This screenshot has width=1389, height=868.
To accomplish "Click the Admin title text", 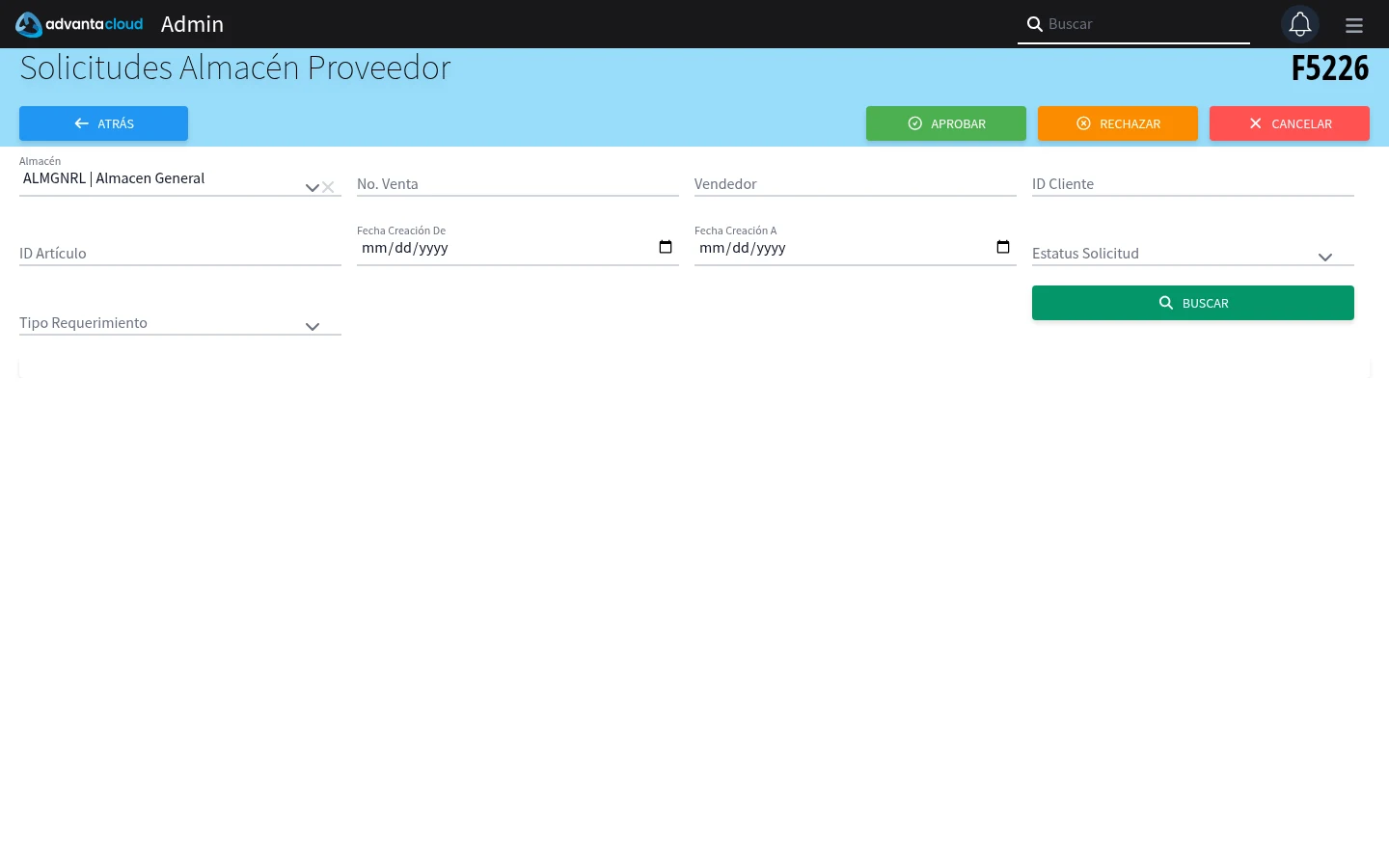I will [192, 24].
